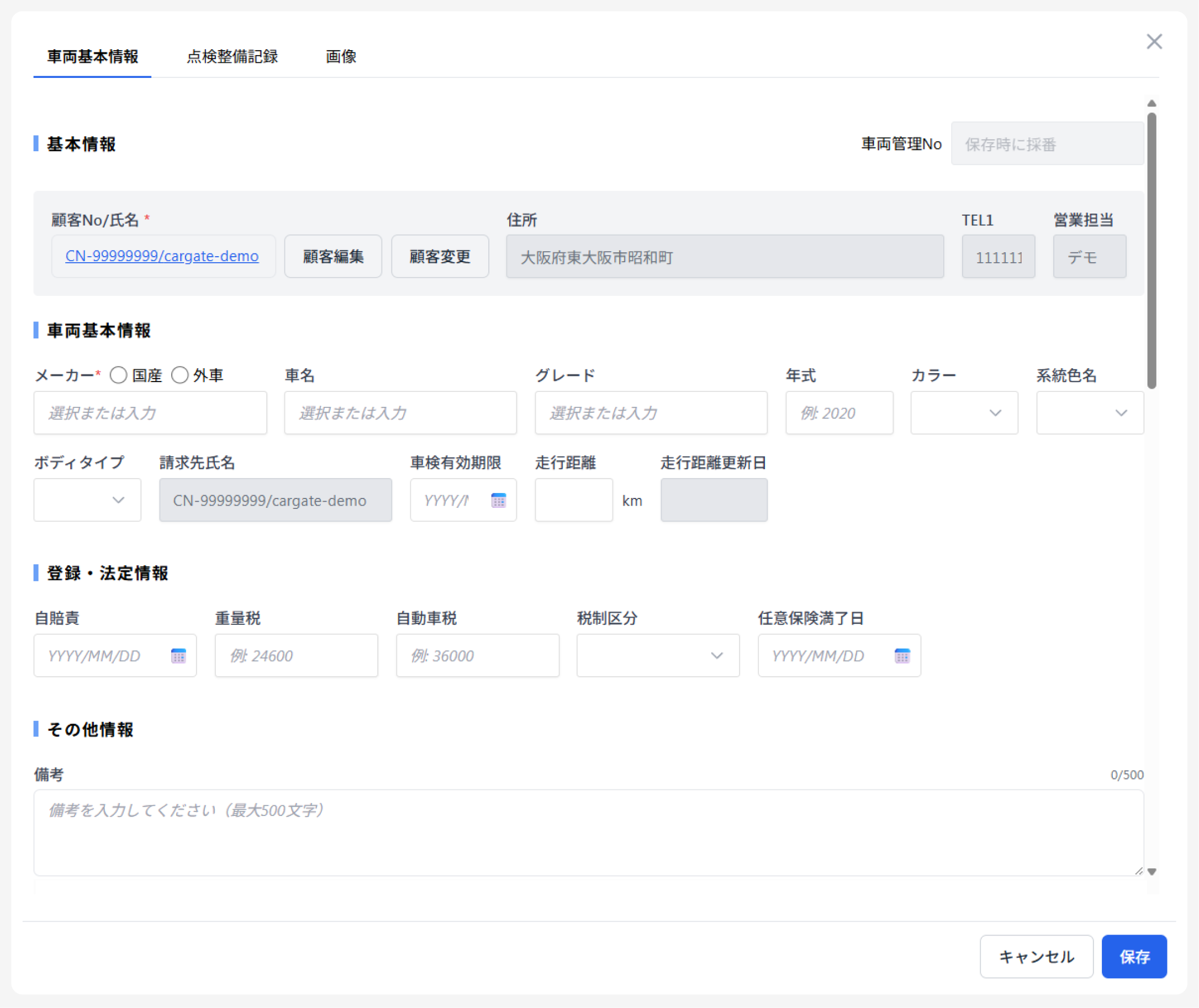This screenshot has width=1199, height=1008.
Task: Close the dialog with X icon
Action: point(1154,42)
